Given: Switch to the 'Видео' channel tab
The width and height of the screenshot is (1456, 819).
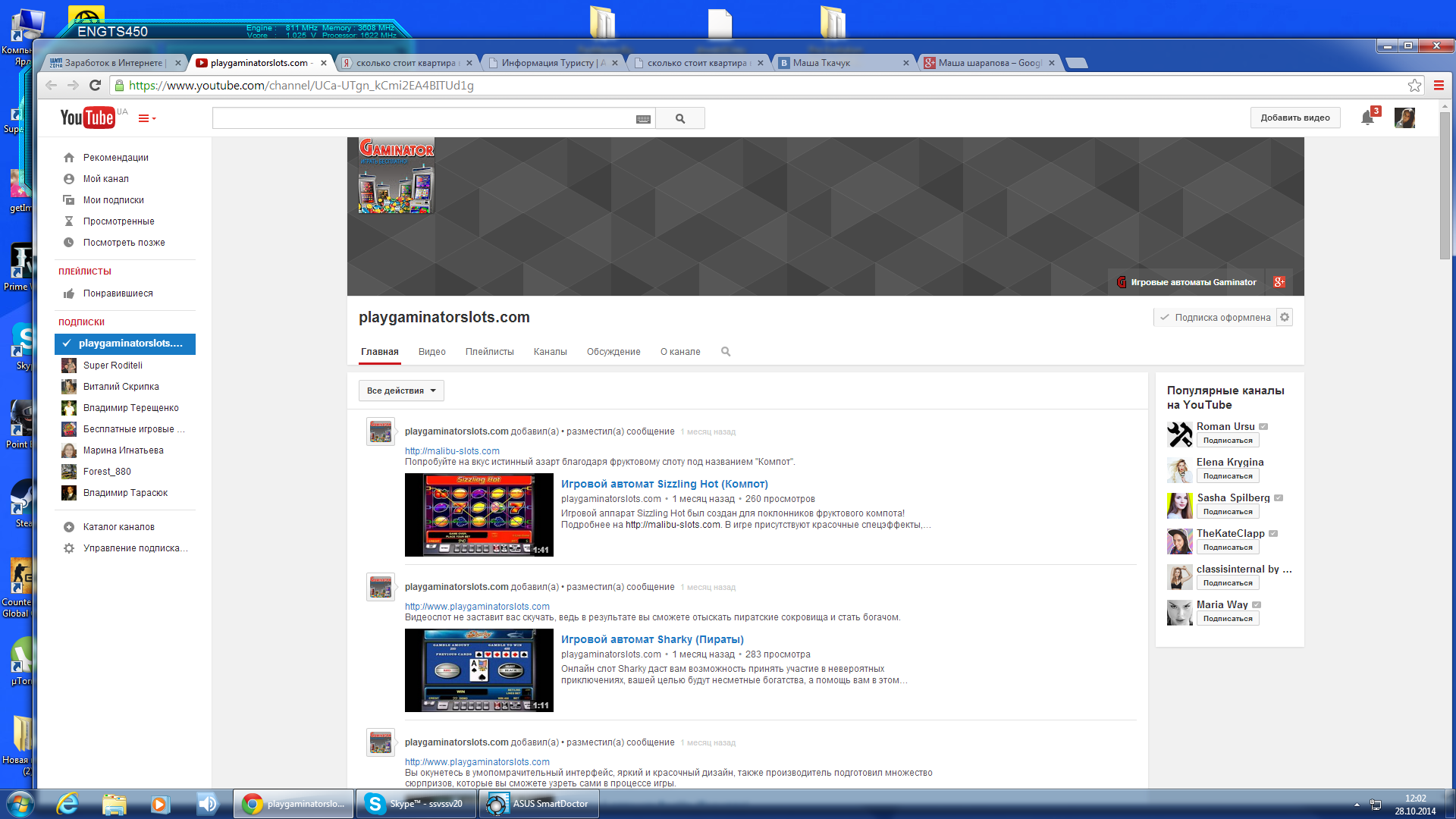Looking at the screenshot, I should 431,352.
